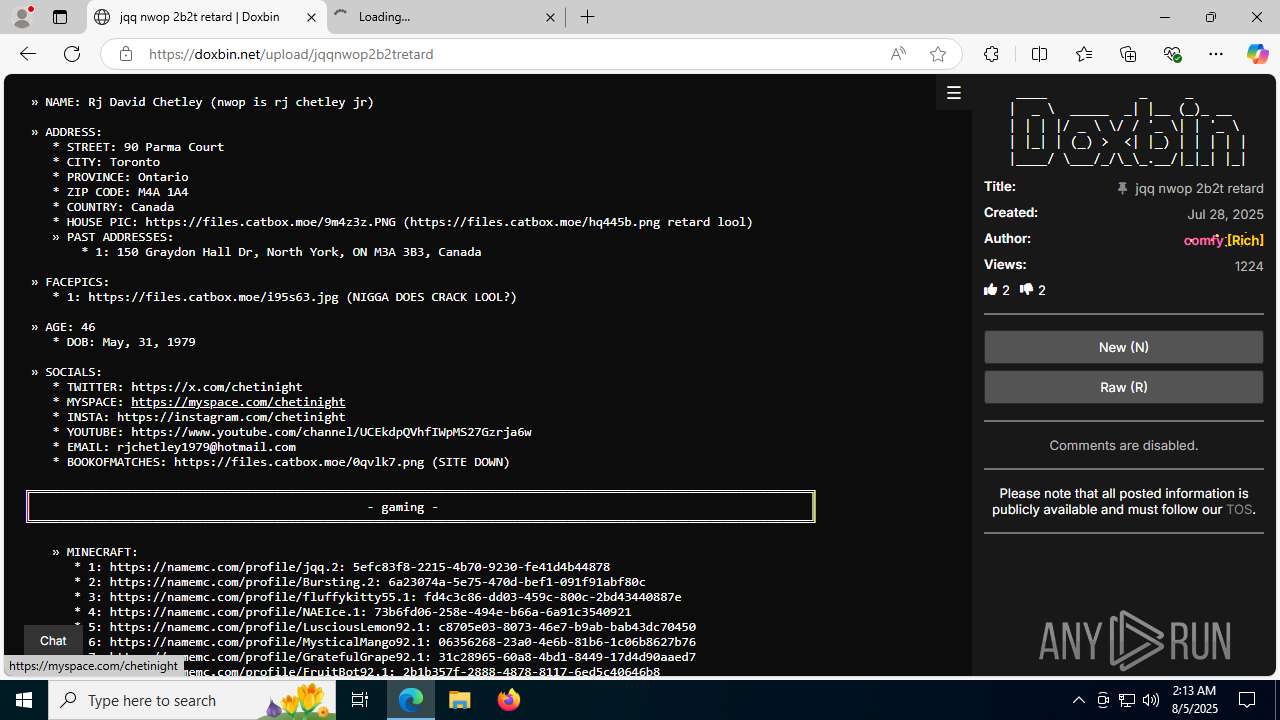
Task: Add this page to favorites star
Action: pyautogui.click(x=938, y=54)
